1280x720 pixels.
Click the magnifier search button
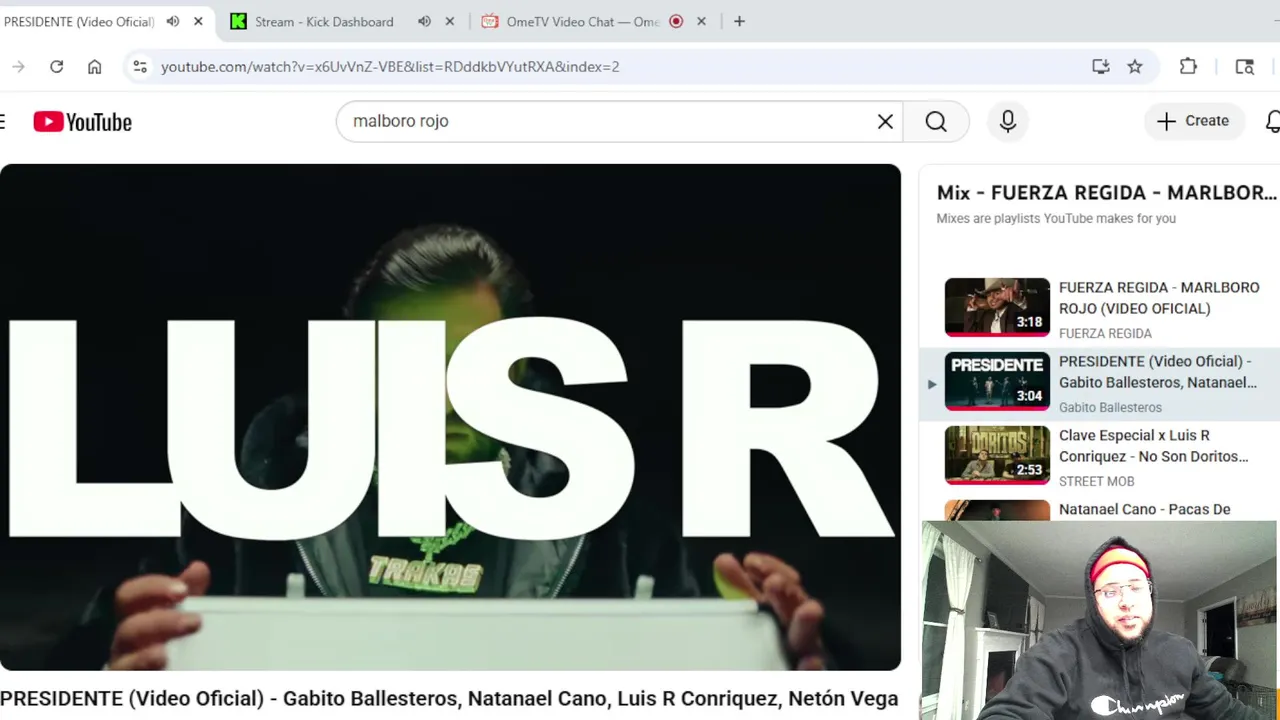click(x=936, y=121)
